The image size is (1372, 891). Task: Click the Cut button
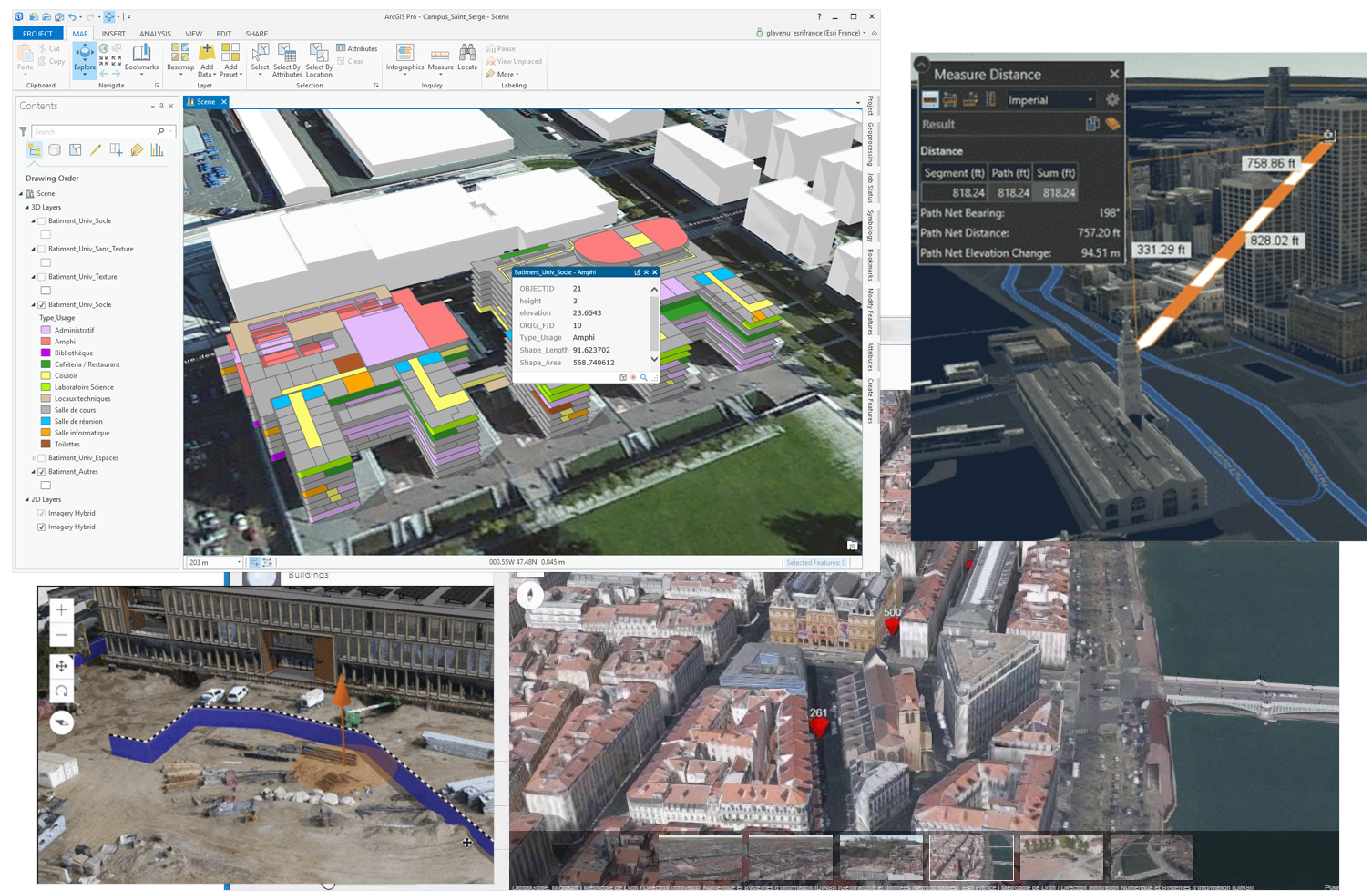pyautogui.click(x=49, y=49)
